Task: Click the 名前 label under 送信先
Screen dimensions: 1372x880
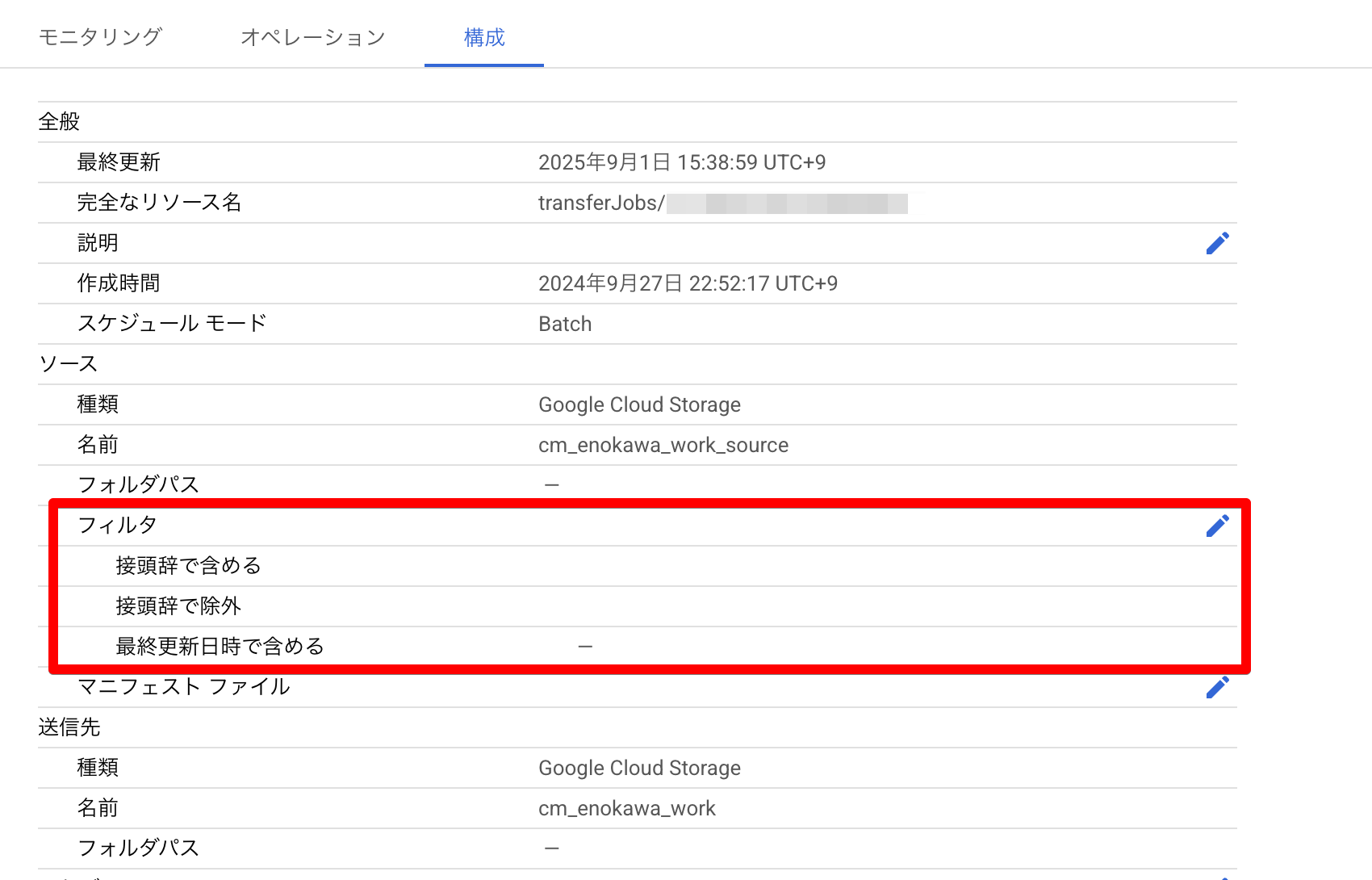Action: [98, 808]
